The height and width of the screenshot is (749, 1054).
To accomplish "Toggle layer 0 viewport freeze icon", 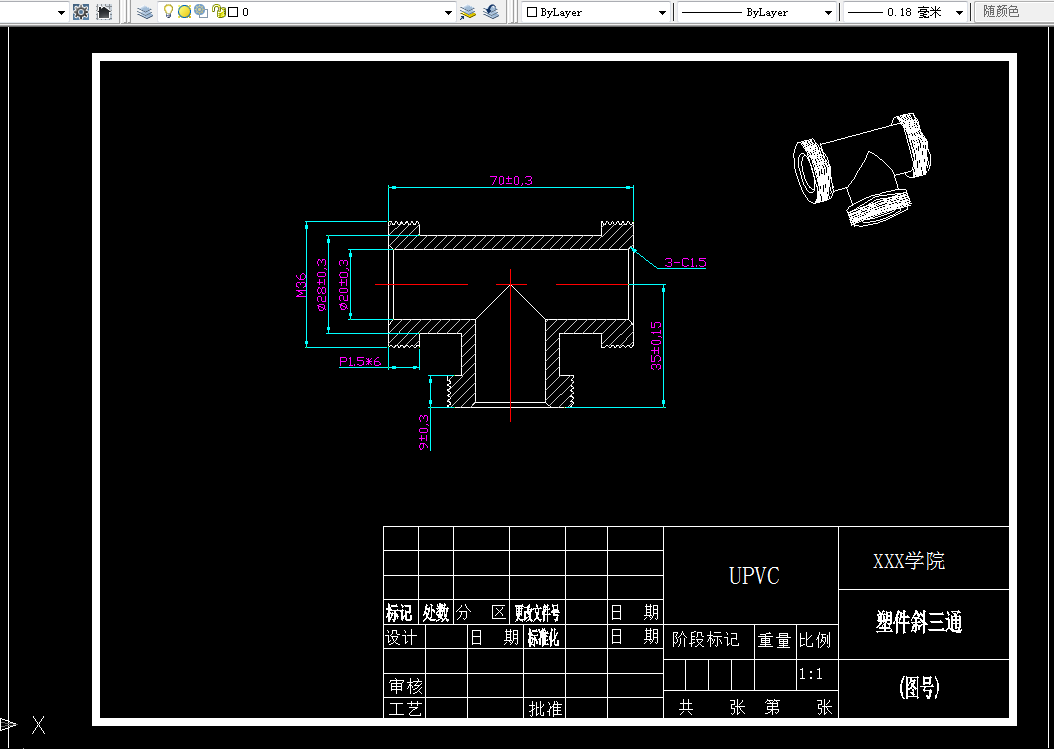I will [x=201, y=11].
